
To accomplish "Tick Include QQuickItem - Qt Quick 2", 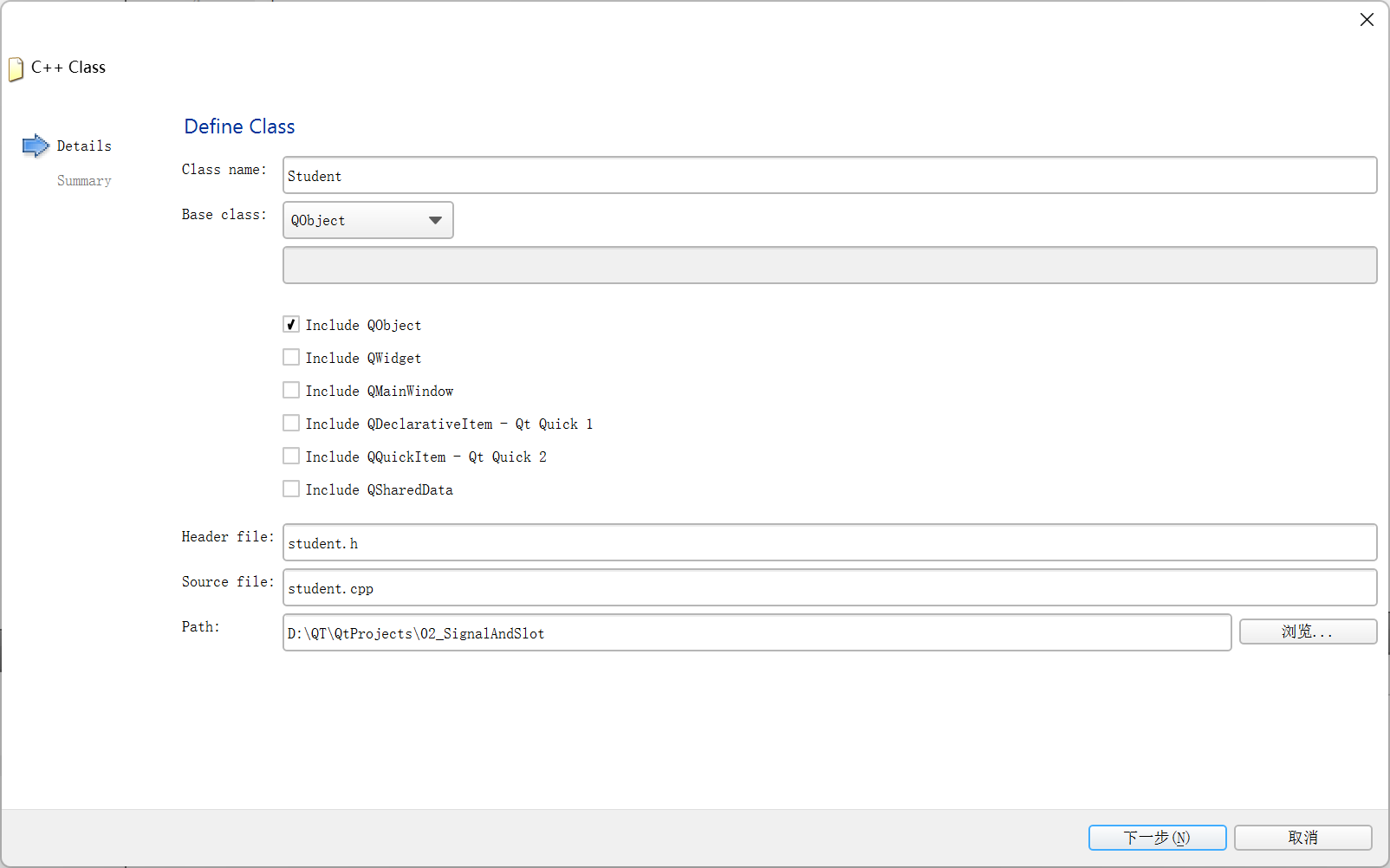I will click(291, 457).
